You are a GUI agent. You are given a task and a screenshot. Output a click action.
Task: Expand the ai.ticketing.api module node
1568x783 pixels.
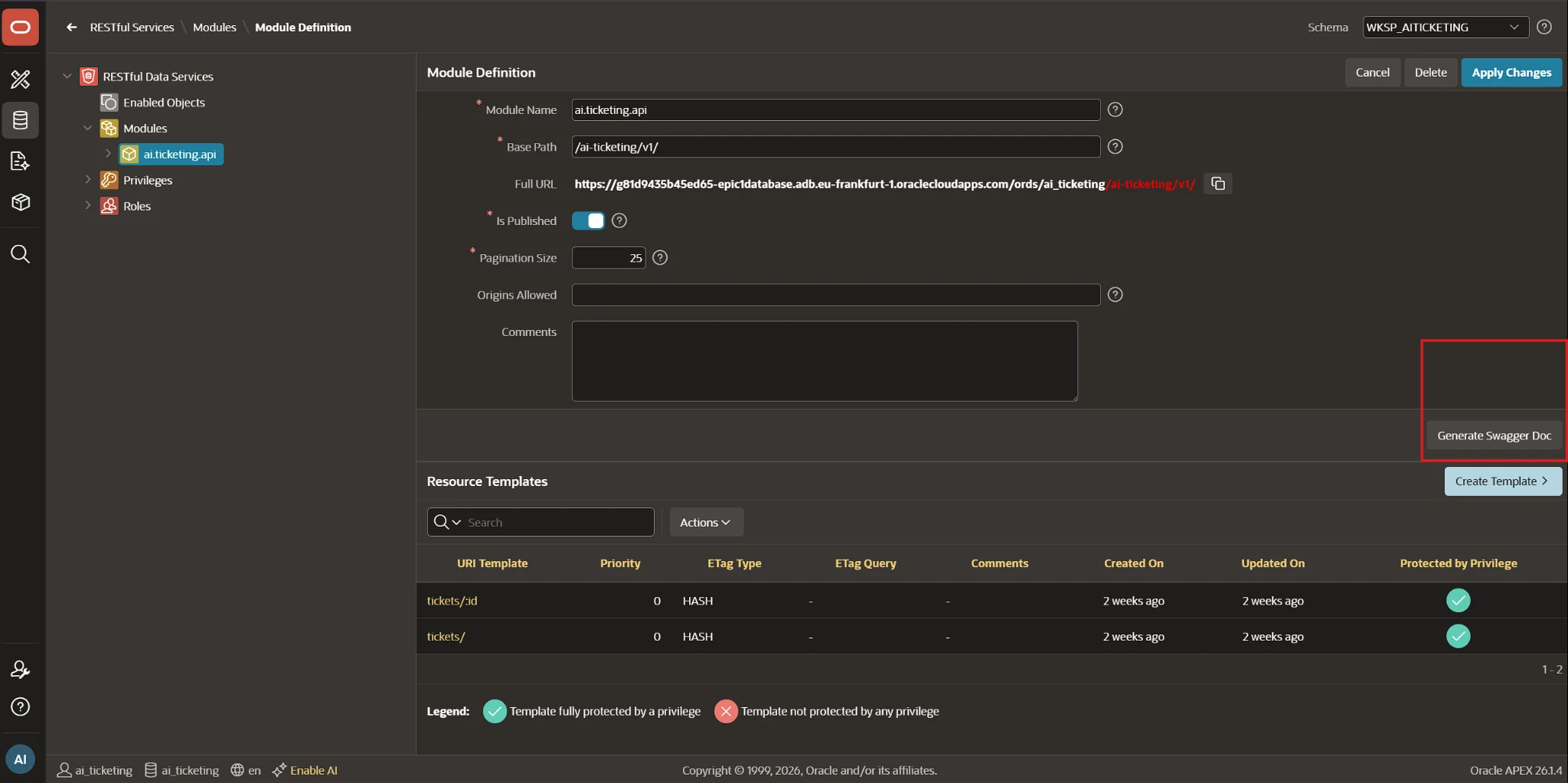108,154
